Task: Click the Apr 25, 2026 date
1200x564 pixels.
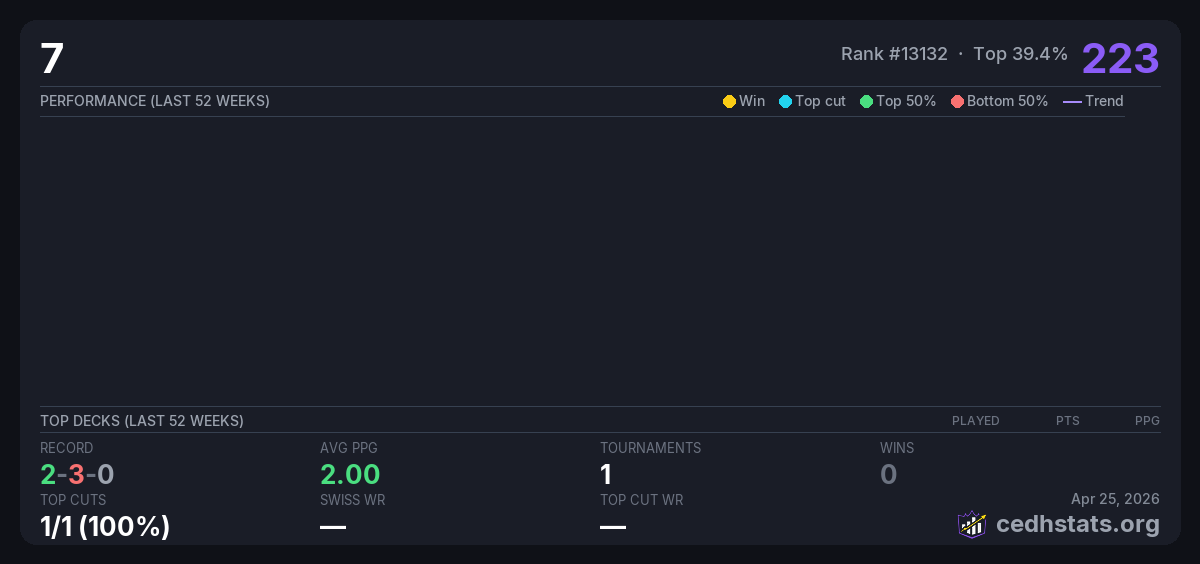Action: (x=1115, y=499)
